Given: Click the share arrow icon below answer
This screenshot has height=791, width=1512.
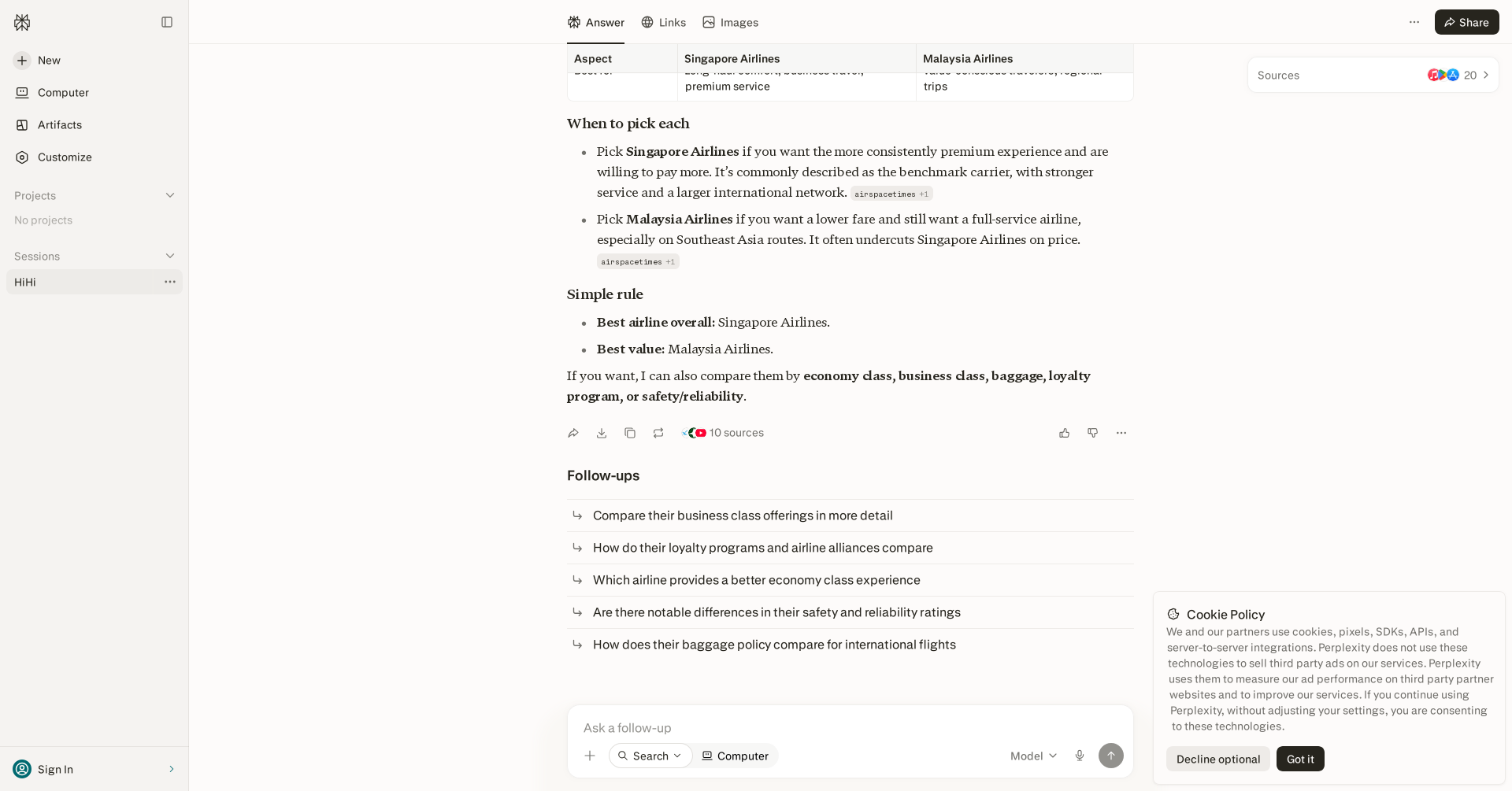Looking at the screenshot, I should click(x=573, y=433).
